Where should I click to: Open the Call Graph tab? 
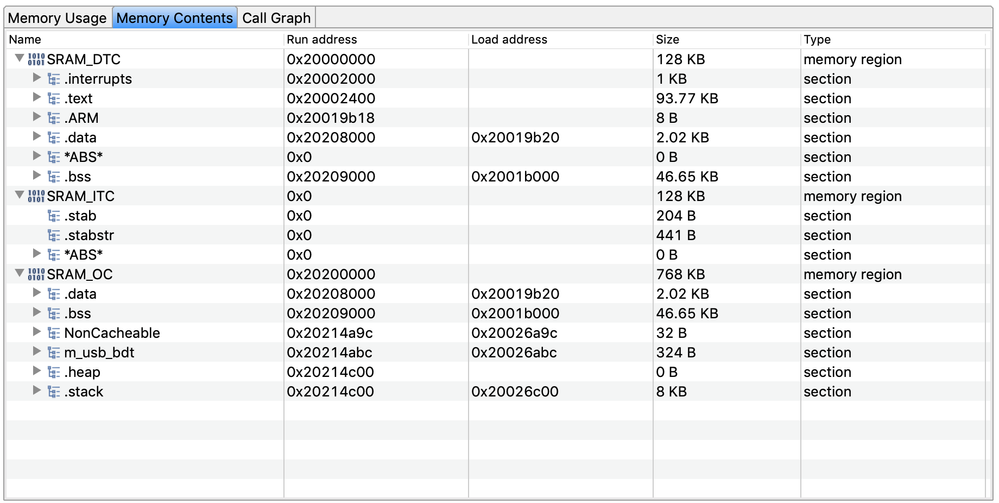pos(277,18)
